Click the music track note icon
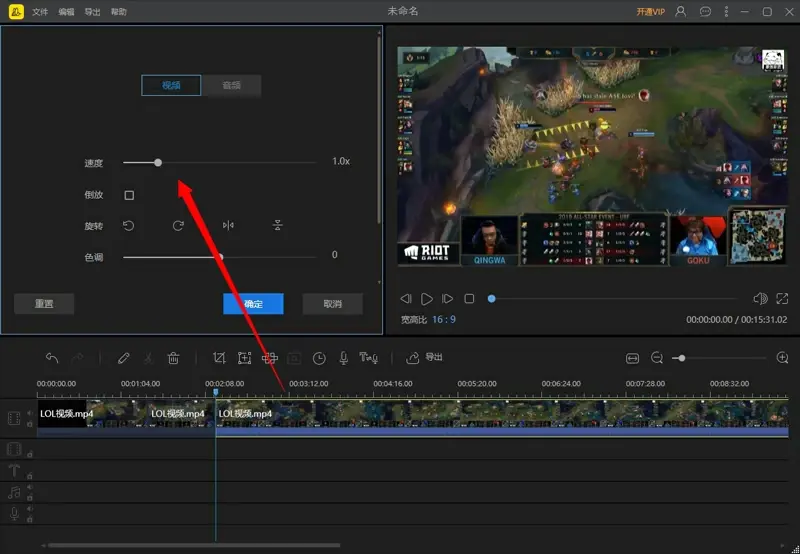Viewport: 800px width, 554px height. [14, 492]
